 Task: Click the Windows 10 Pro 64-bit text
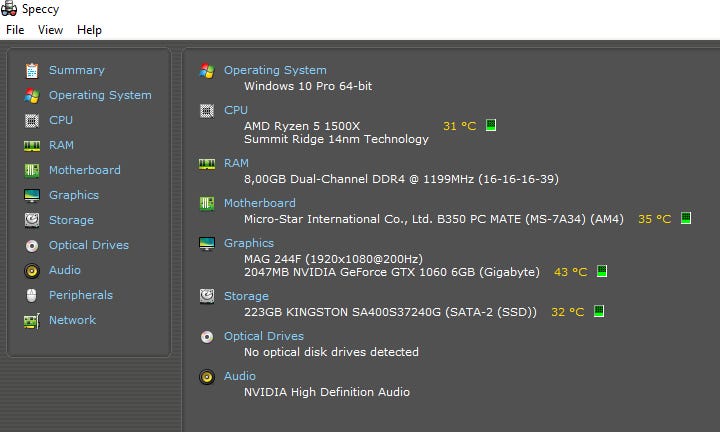click(308, 86)
